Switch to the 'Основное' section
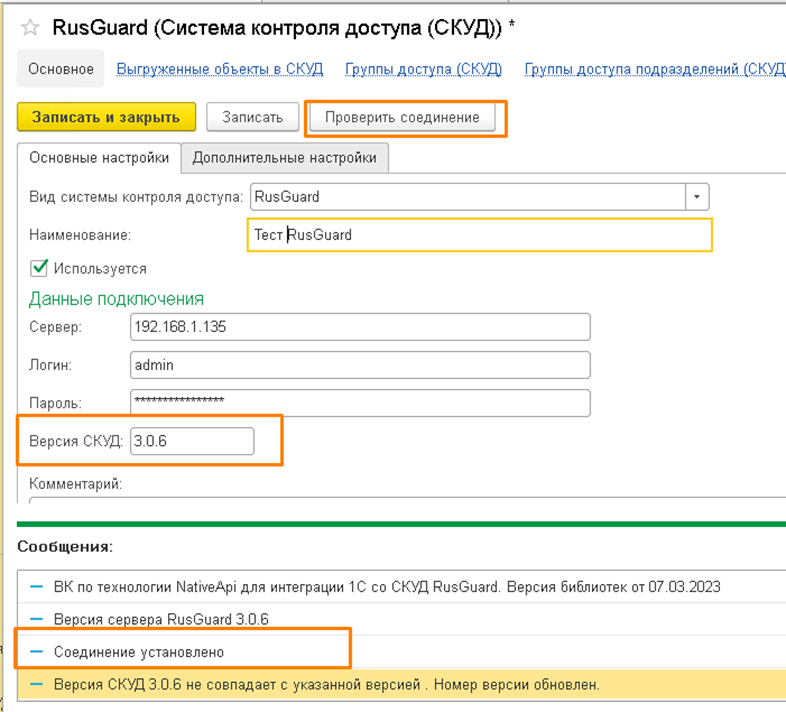786x712 pixels. (61, 69)
